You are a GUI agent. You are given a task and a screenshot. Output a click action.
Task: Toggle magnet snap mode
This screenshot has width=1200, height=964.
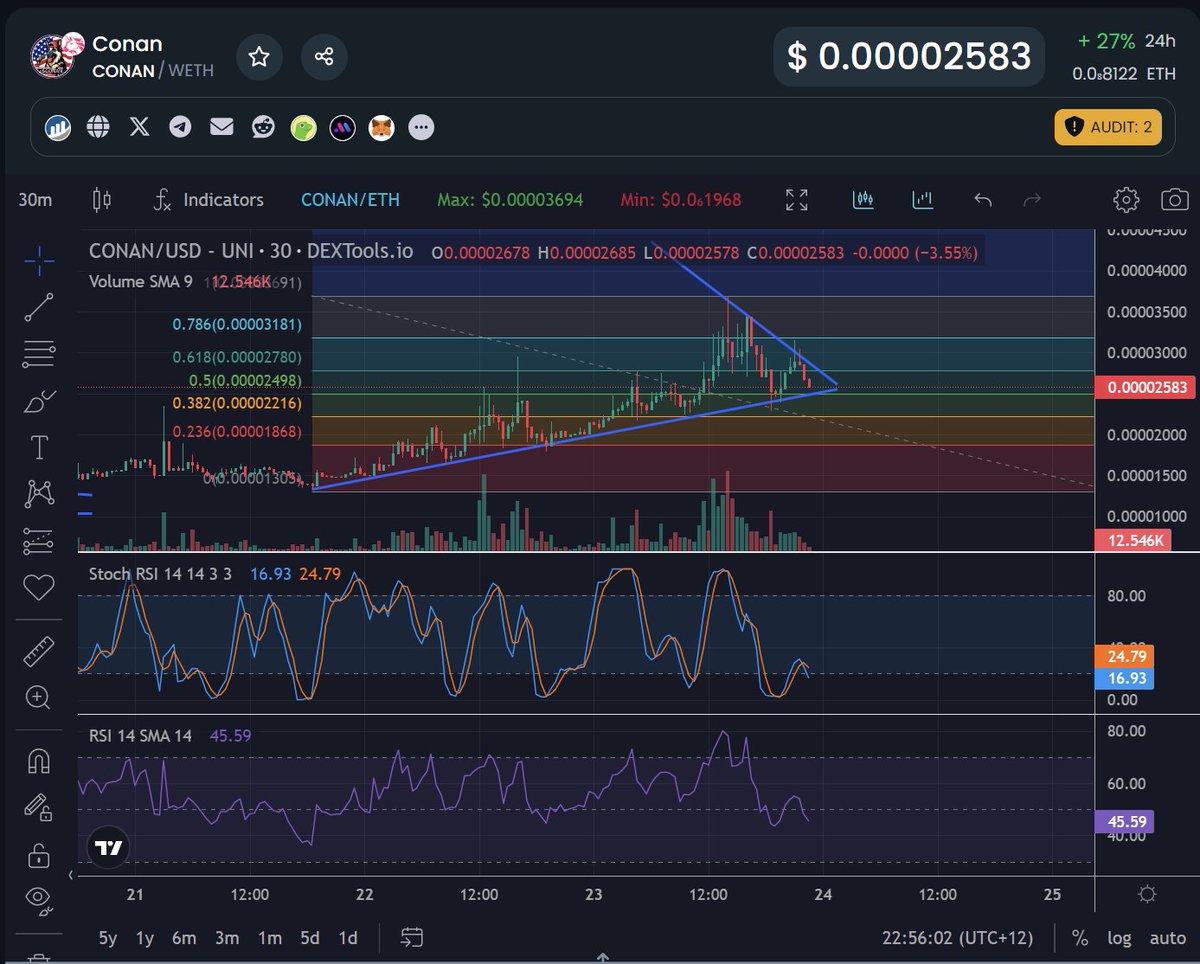tap(39, 762)
